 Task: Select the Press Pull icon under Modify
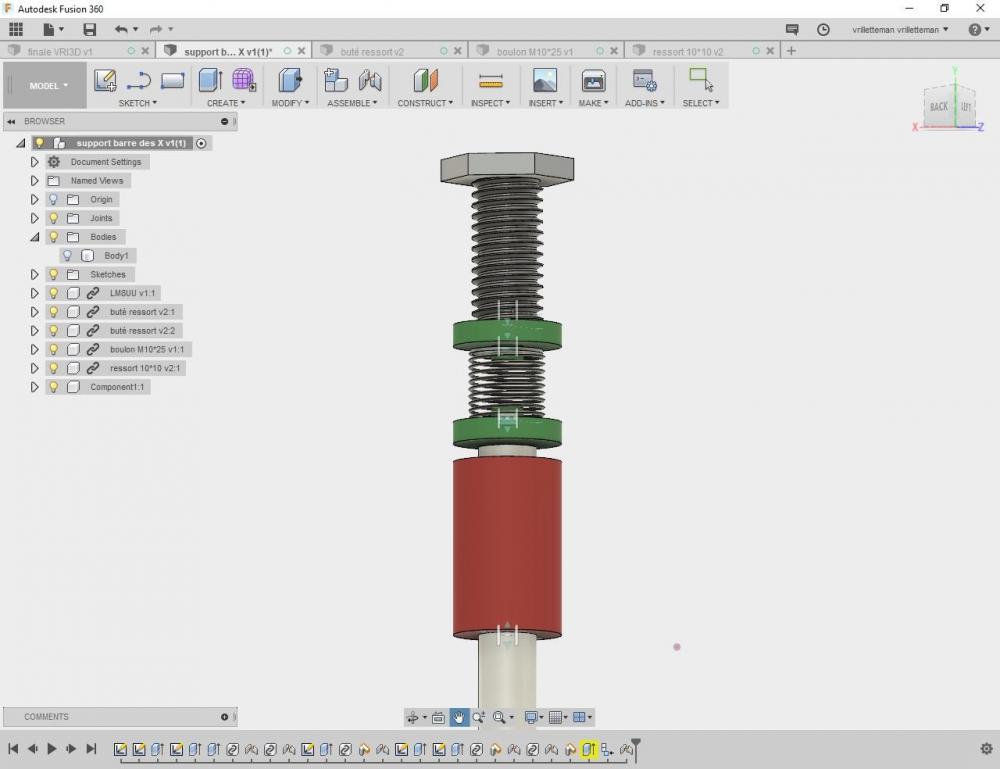(290, 81)
